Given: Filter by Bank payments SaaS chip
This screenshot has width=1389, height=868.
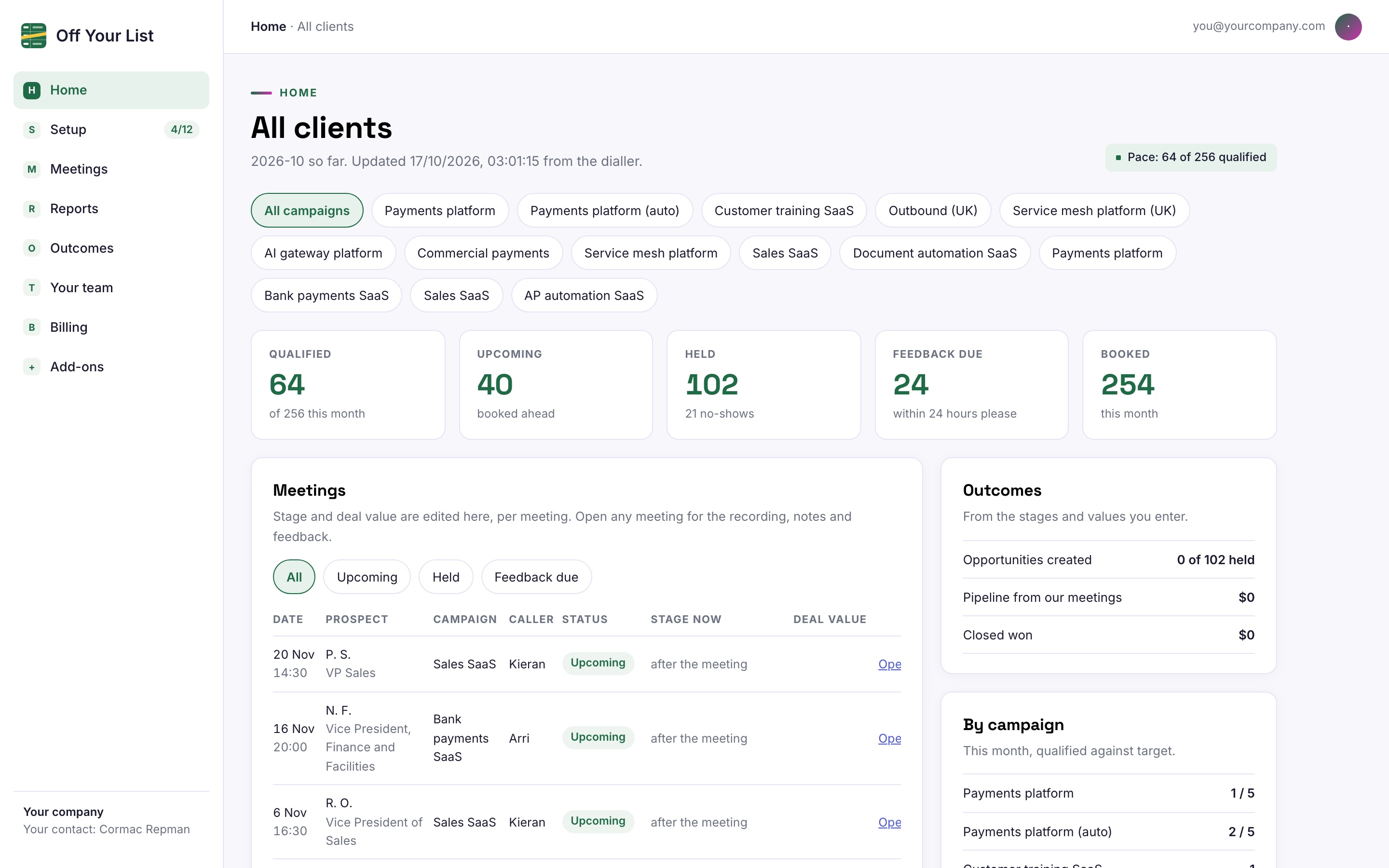Looking at the screenshot, I should (327, 296).
